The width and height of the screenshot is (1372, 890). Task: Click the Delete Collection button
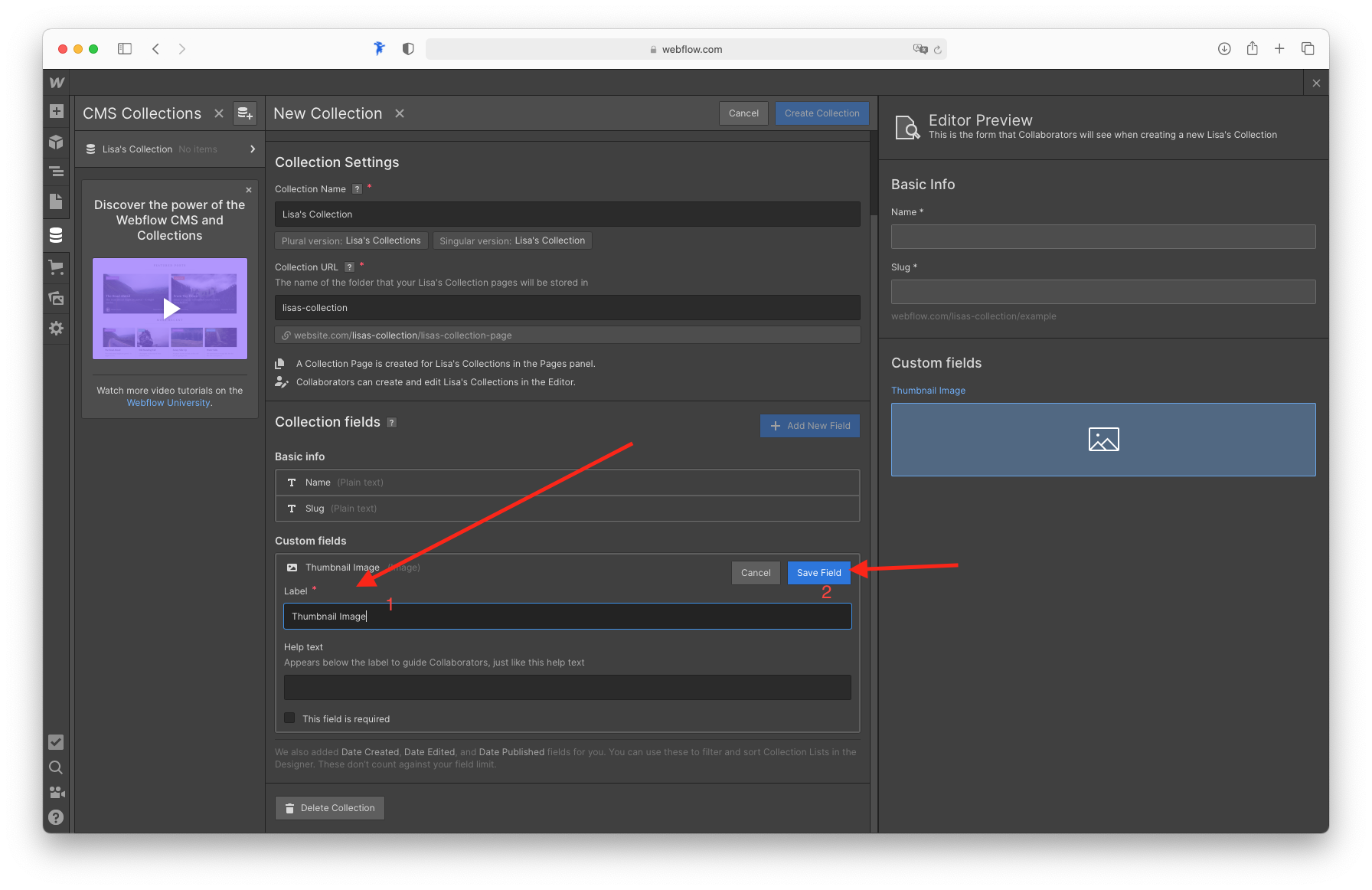pos(329,808)
